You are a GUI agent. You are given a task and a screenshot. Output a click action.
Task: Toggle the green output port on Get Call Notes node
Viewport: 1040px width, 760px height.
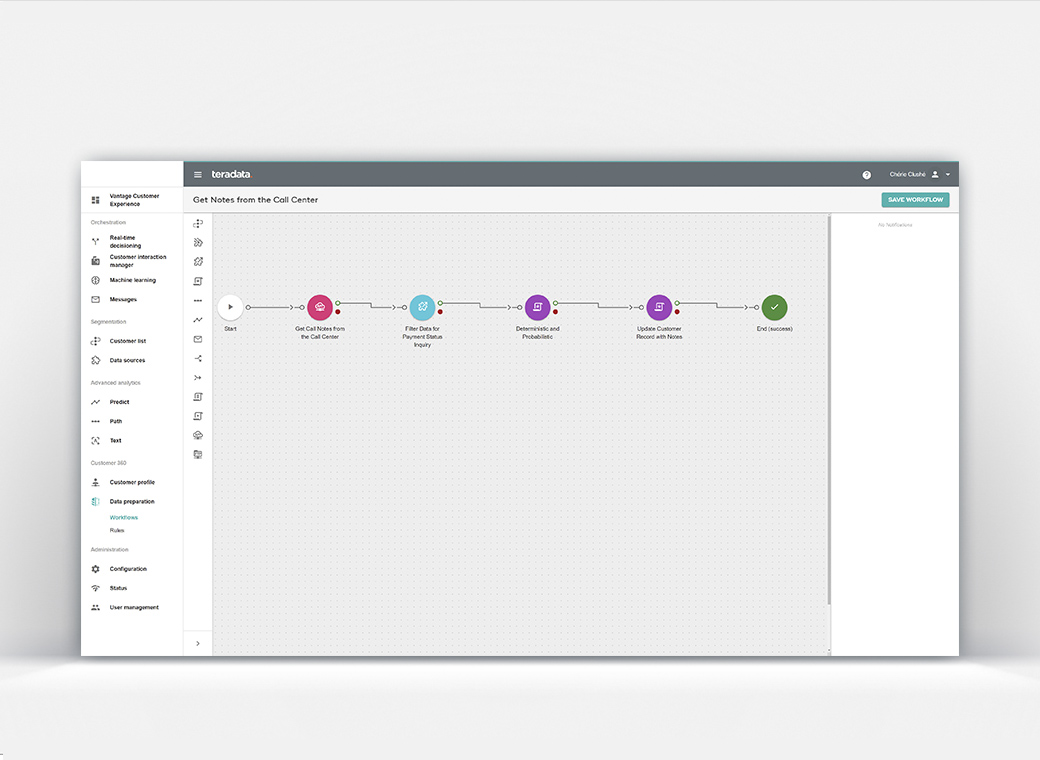[x=338, y=303]
